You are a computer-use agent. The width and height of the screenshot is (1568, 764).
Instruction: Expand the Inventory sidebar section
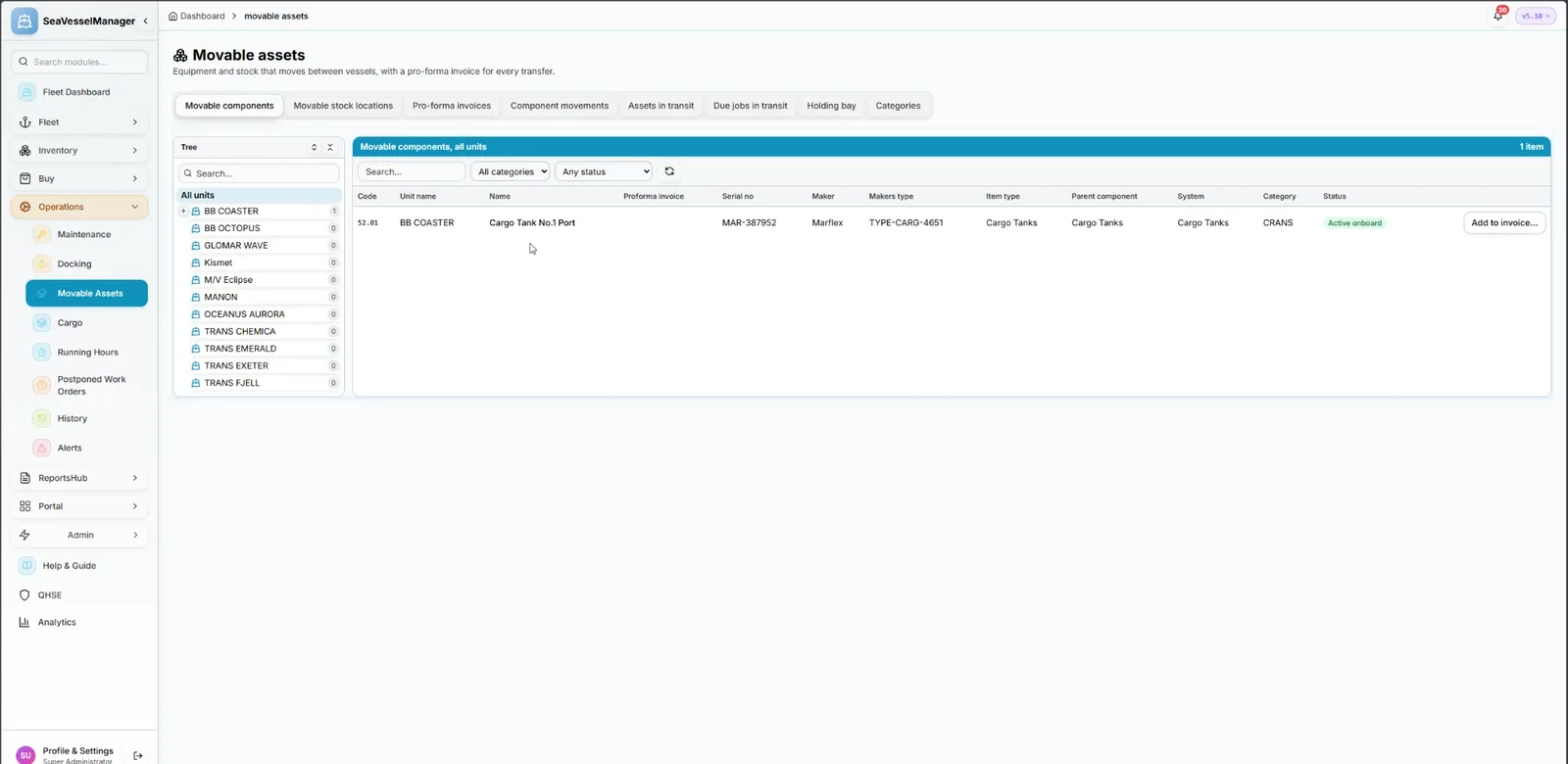pyautogui.click(x=79, y=151)
